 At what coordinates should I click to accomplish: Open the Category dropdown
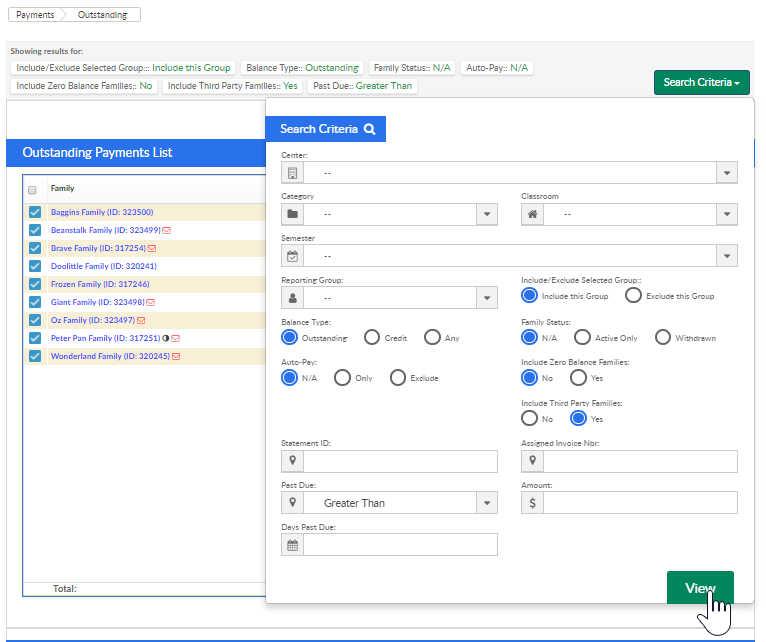tap(487, 214)
